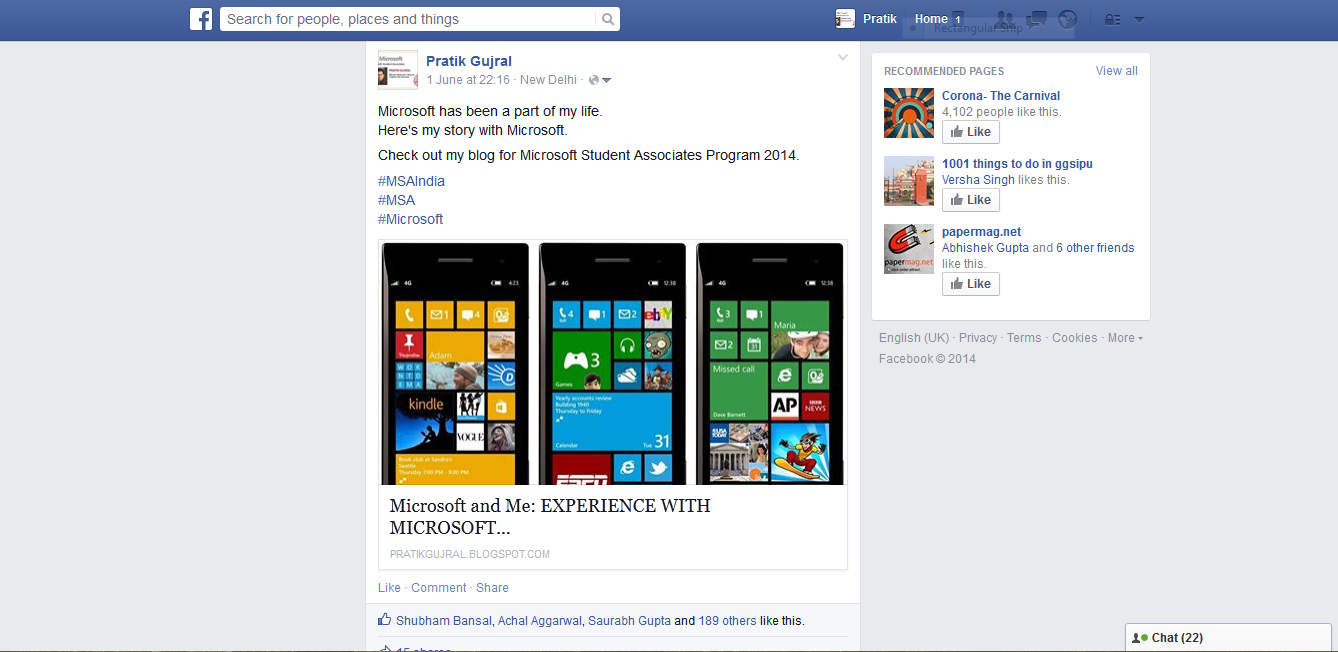Open Microsoft and Me blog title link
The width and height of the screenshot is (1338, 652).
[550, 516]
